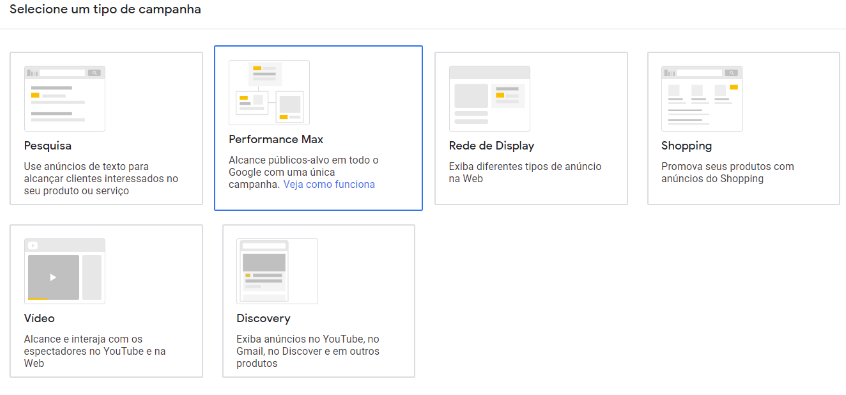Screen dimensions: 846x395
Task: Click 'Promova seus produtos' description text
Action: point(728,173)
